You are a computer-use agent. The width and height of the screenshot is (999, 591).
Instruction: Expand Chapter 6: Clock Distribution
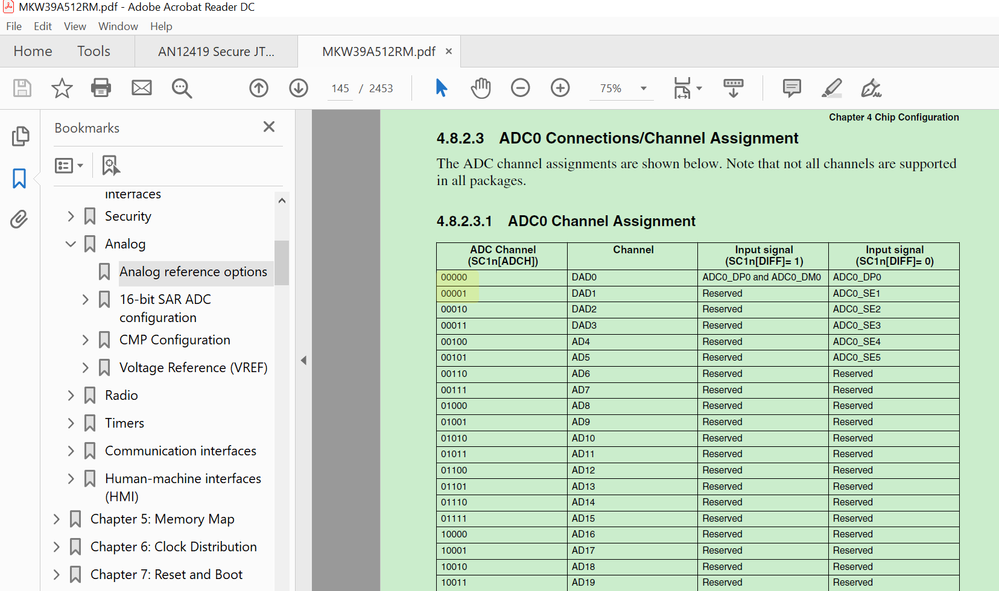[56, 546]
